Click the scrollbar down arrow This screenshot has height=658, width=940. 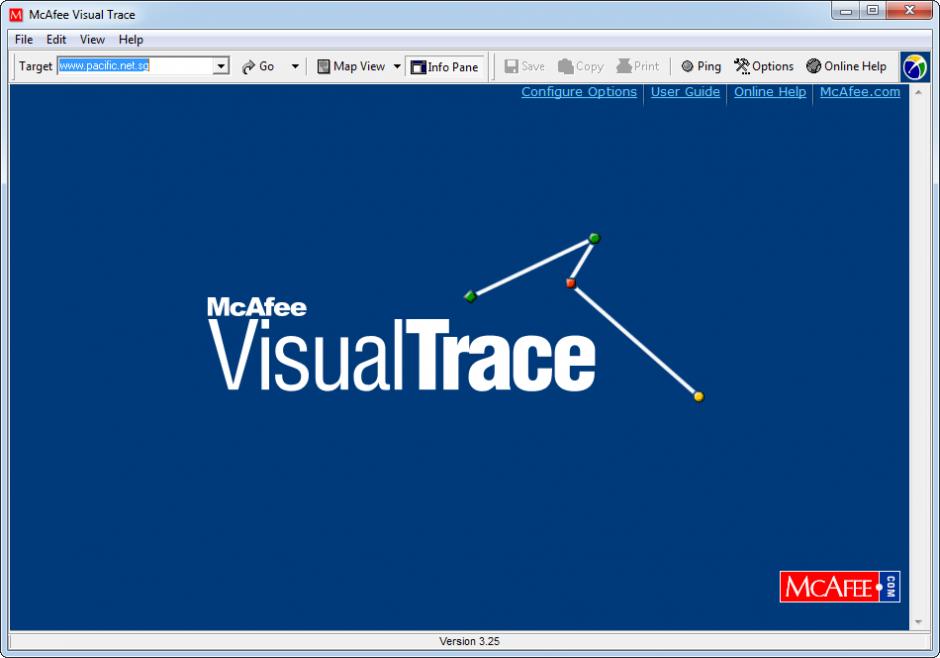pos(918,622)
